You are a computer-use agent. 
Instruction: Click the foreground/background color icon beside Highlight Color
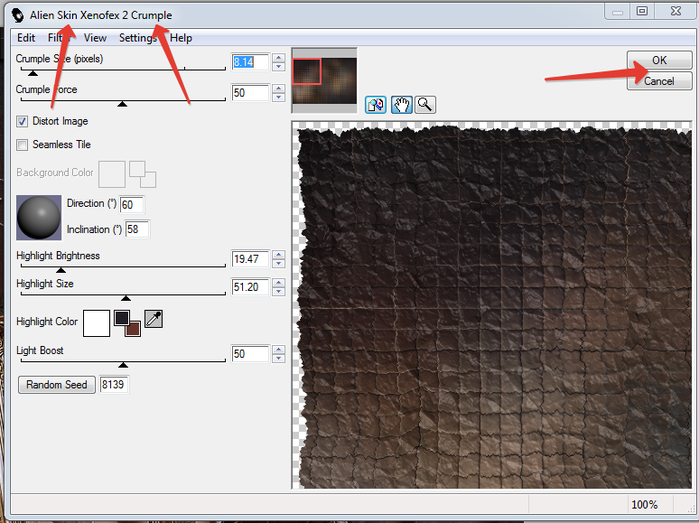pyautogui.click(x=127, y=323)
